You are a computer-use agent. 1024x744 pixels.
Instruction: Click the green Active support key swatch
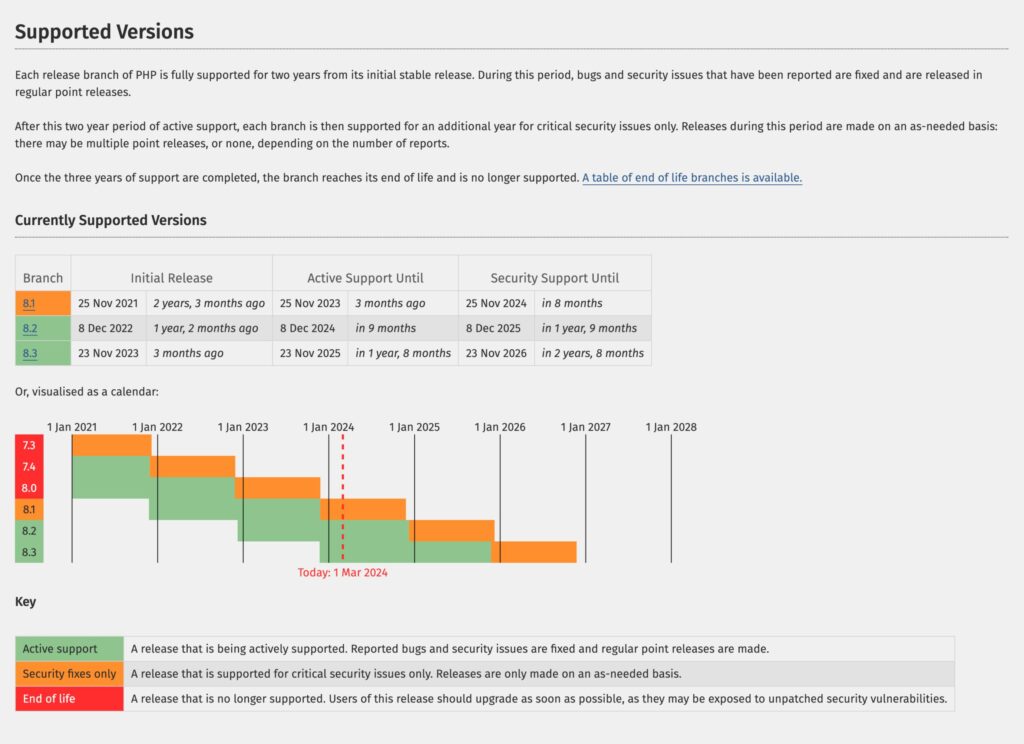tap(69, 649)
